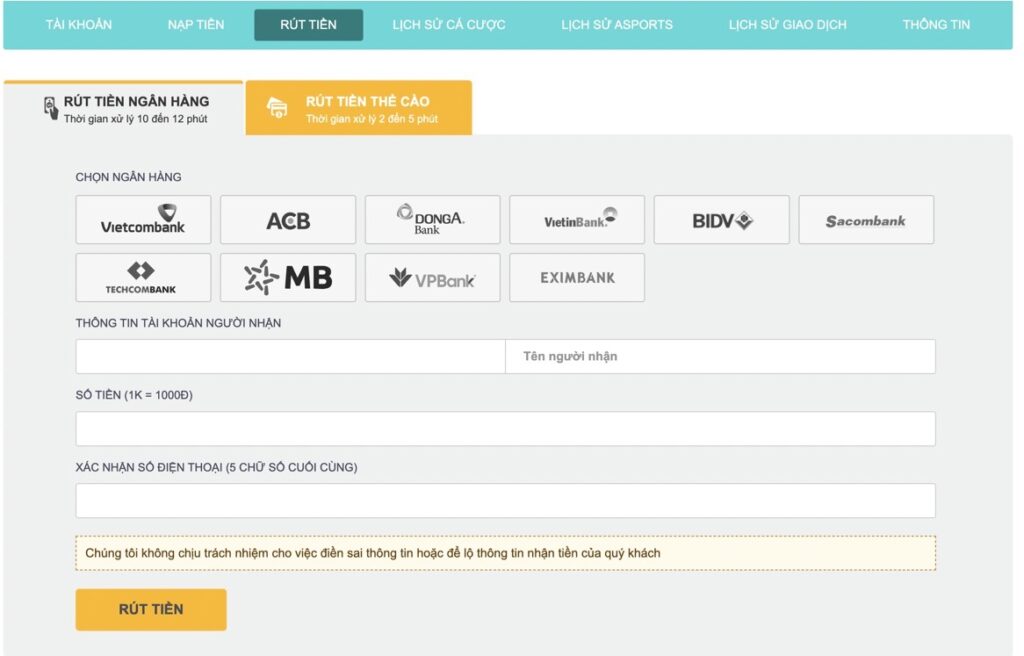
Task: Go to Tài Khoản menu item
Action: 79,25
